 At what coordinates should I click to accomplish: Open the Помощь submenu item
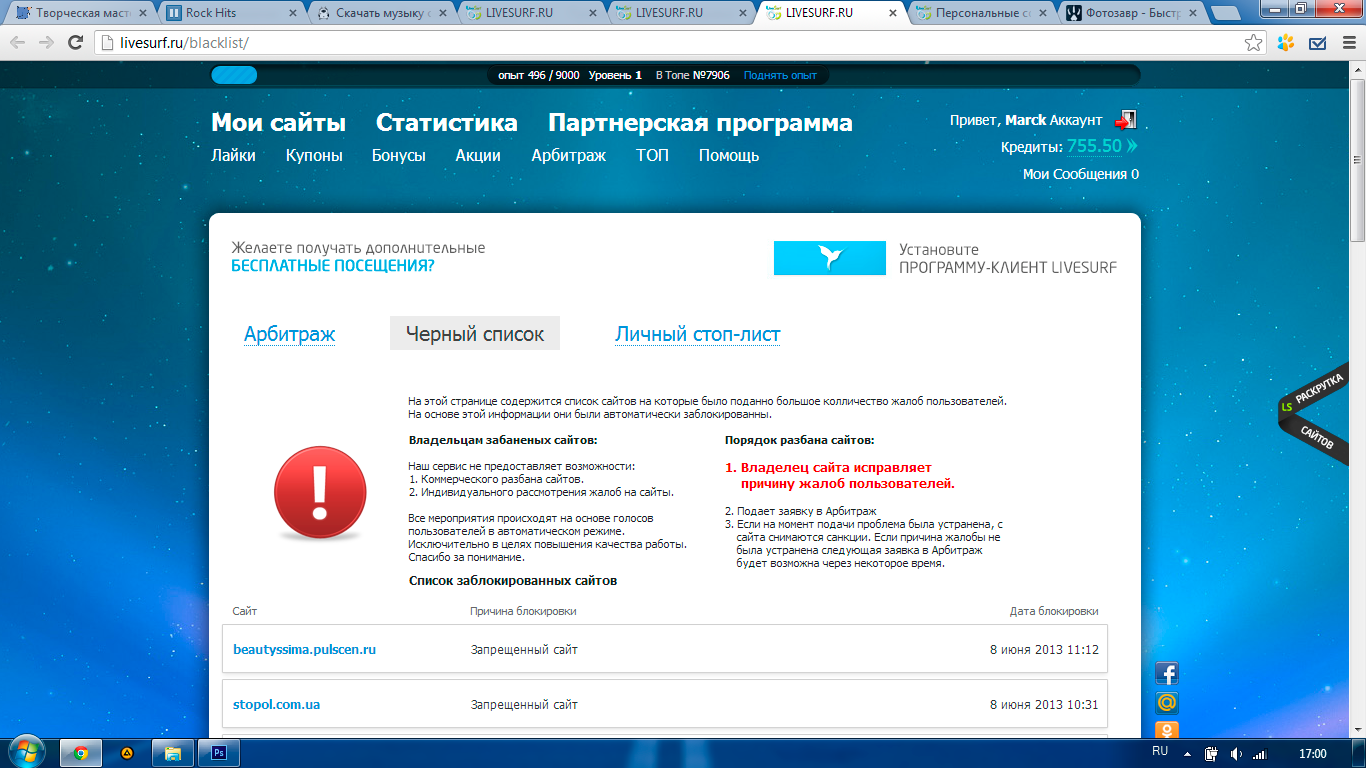point(729,156)
